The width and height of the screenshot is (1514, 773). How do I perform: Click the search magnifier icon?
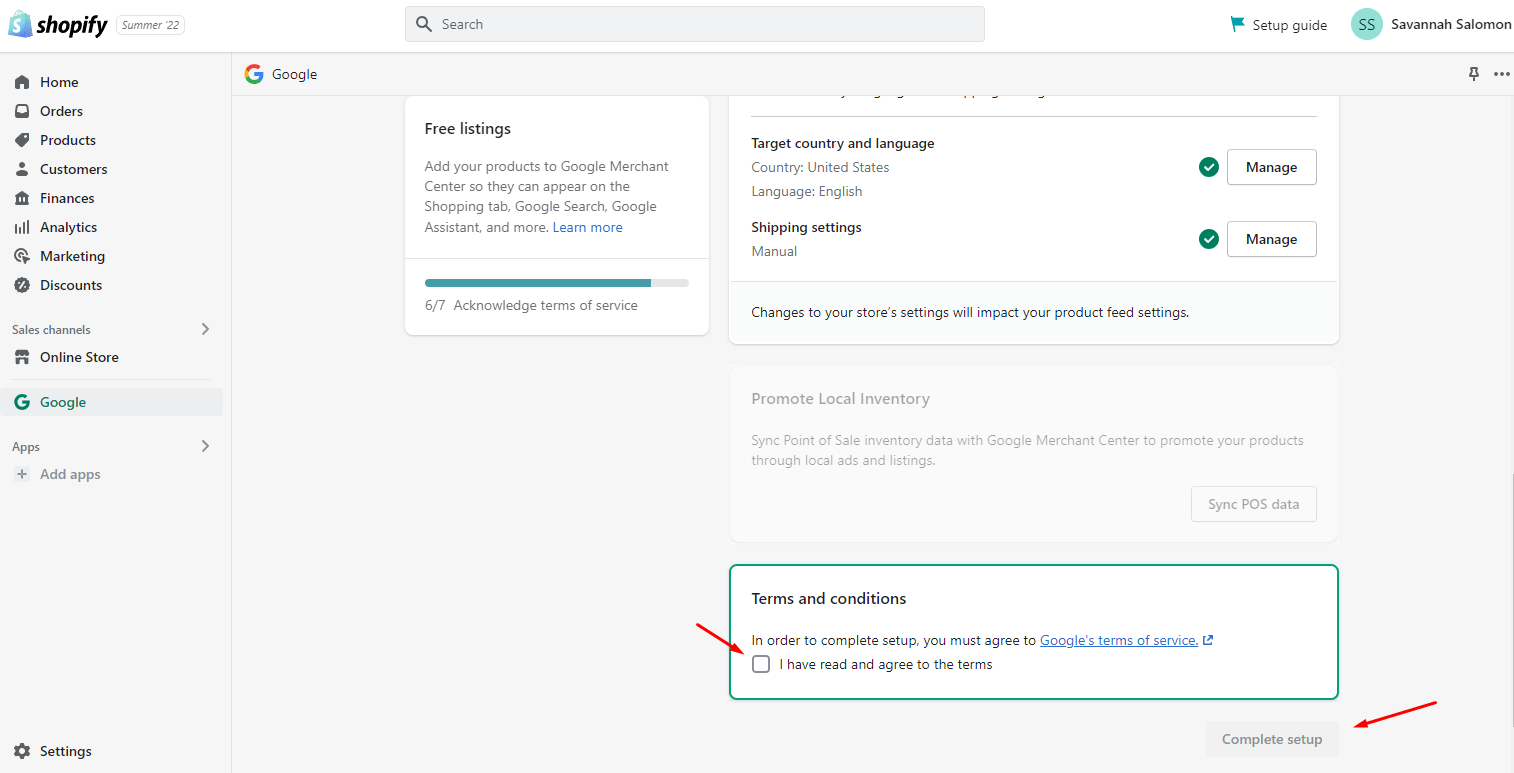point(424,24)
